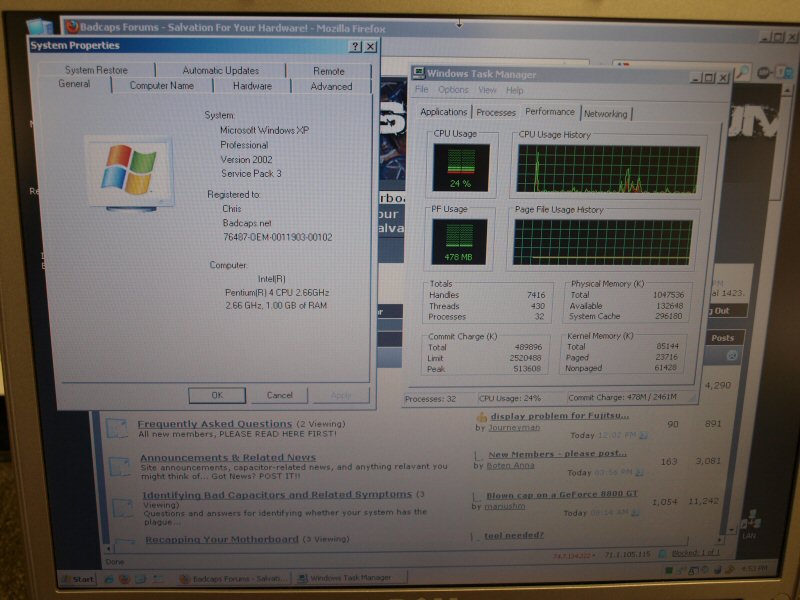Viewport: 800px width, 600px height.
Task: Open the System Restore tab
Action: pos(96,70)
